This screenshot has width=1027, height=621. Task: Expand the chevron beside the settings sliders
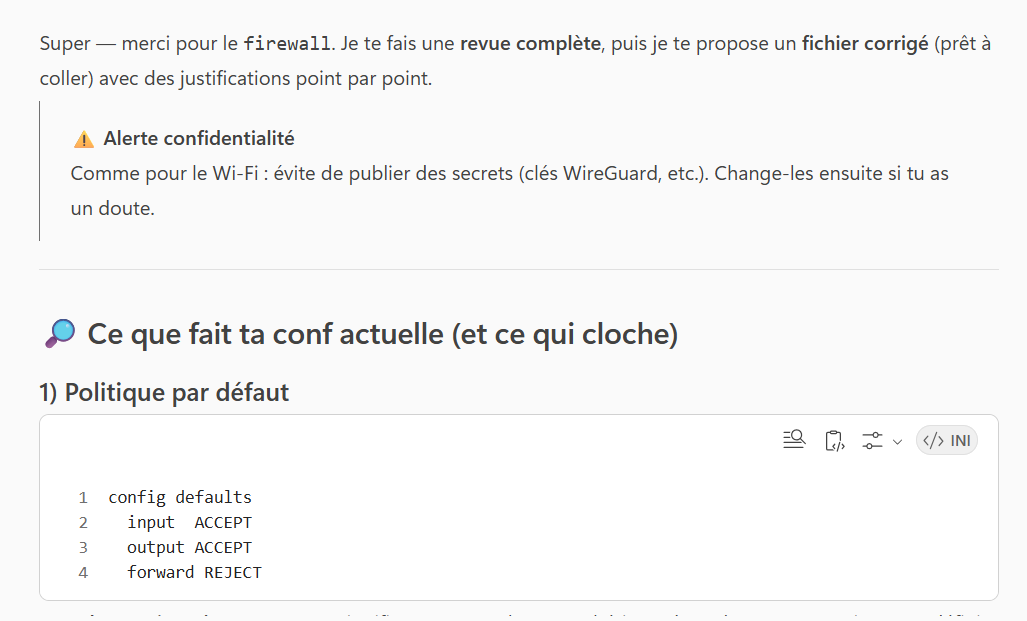click(896, 441)
